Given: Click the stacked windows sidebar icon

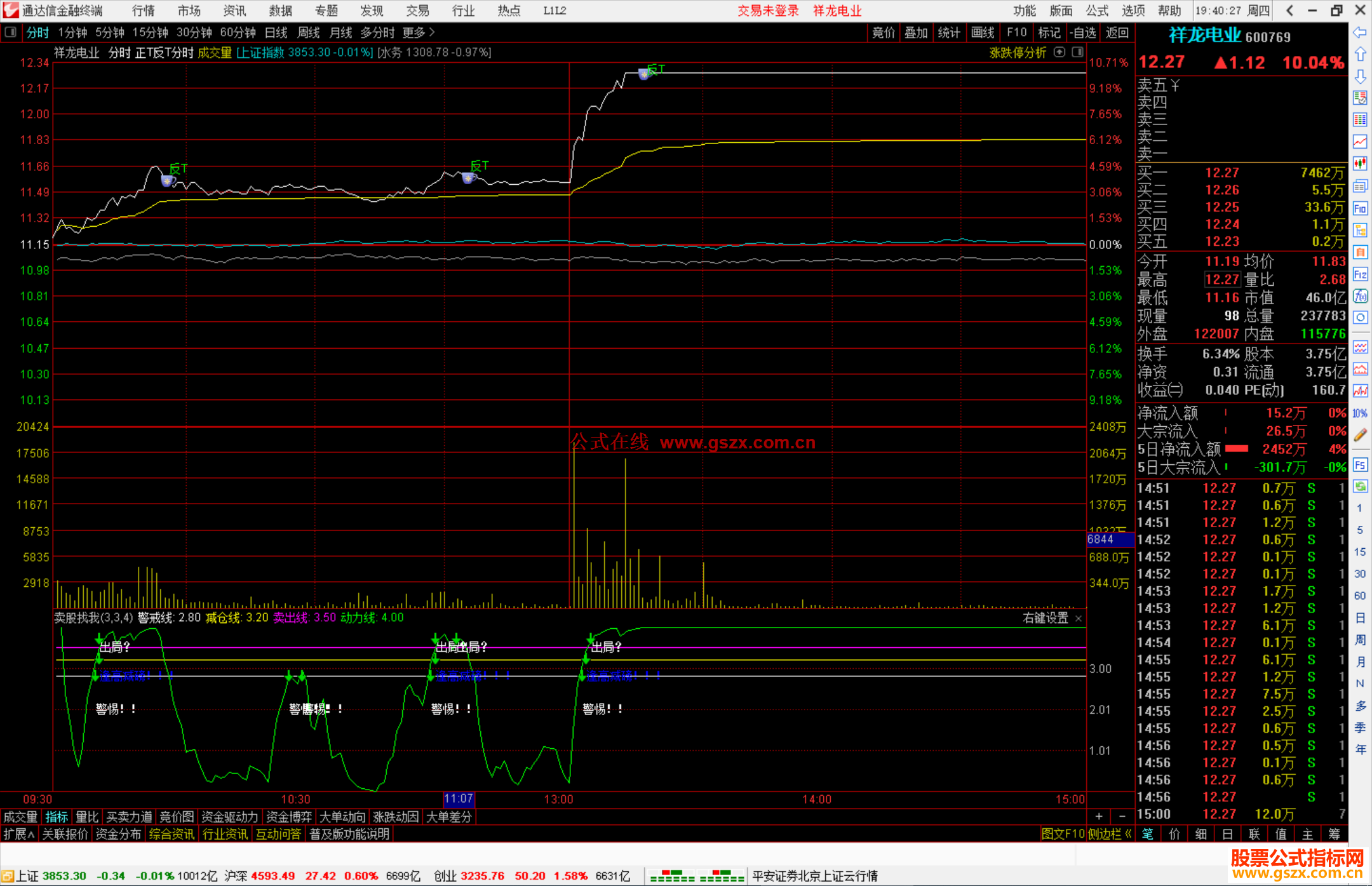Looking at the screenshot, I should point(1360,186).
